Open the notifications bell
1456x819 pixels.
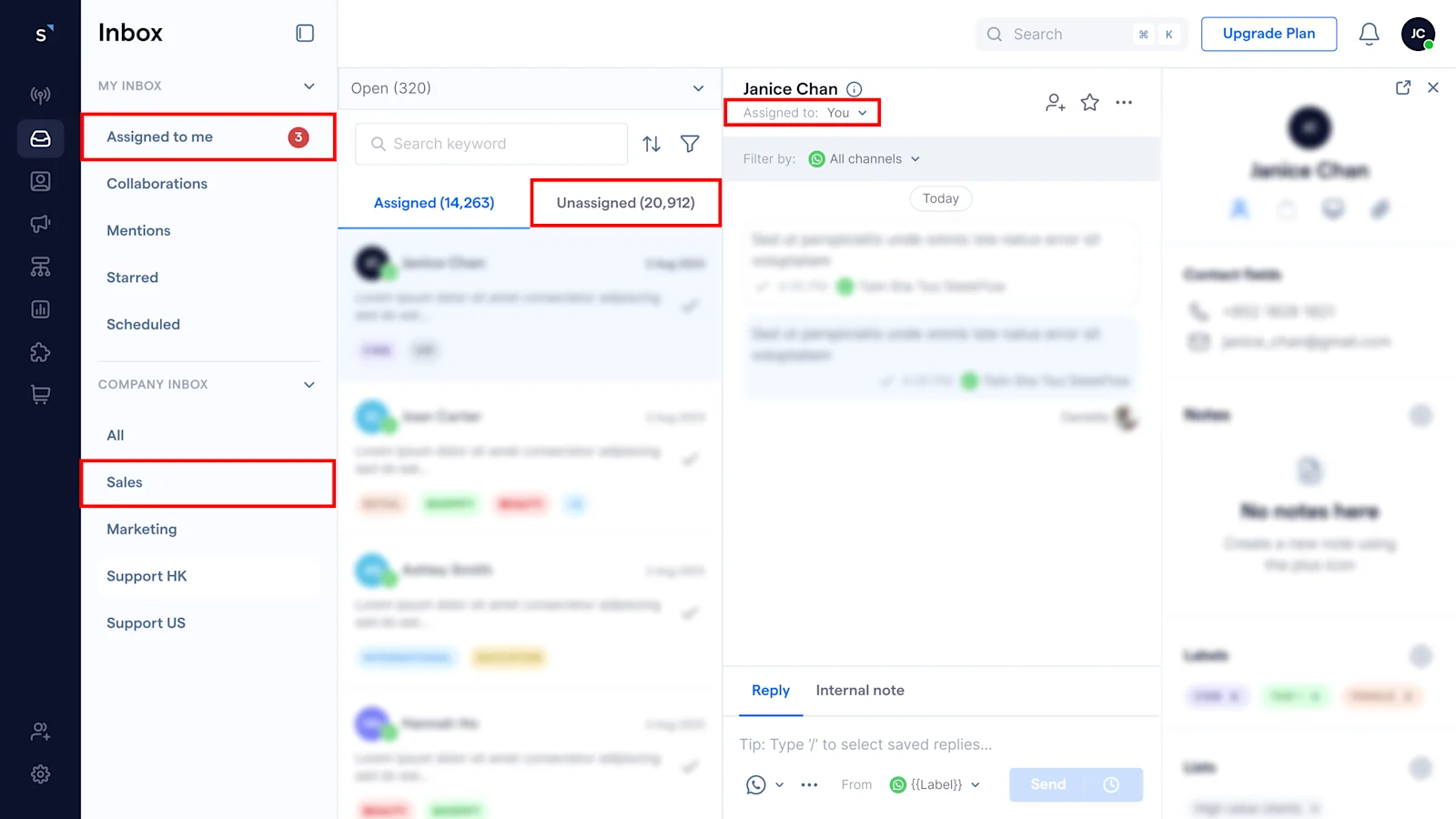(x=1368, y=34)
